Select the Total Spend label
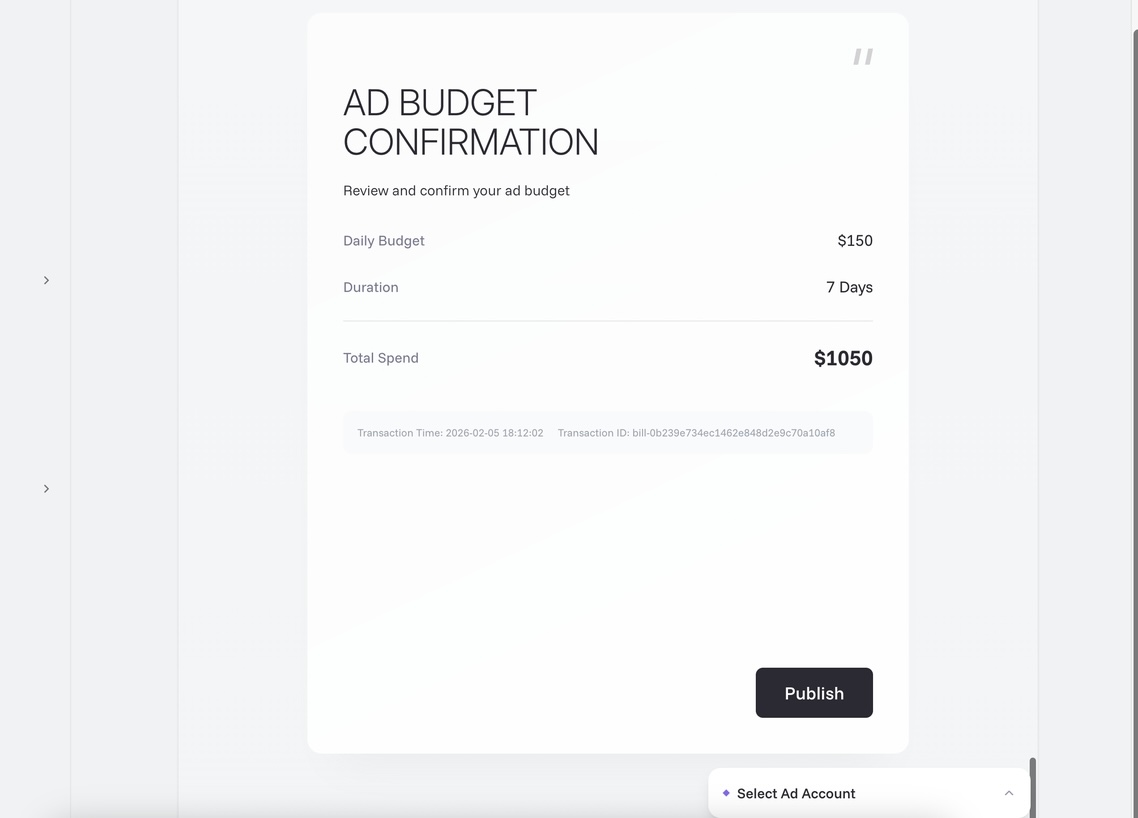This screenshot has width=1138, height=818. [381, 358]
